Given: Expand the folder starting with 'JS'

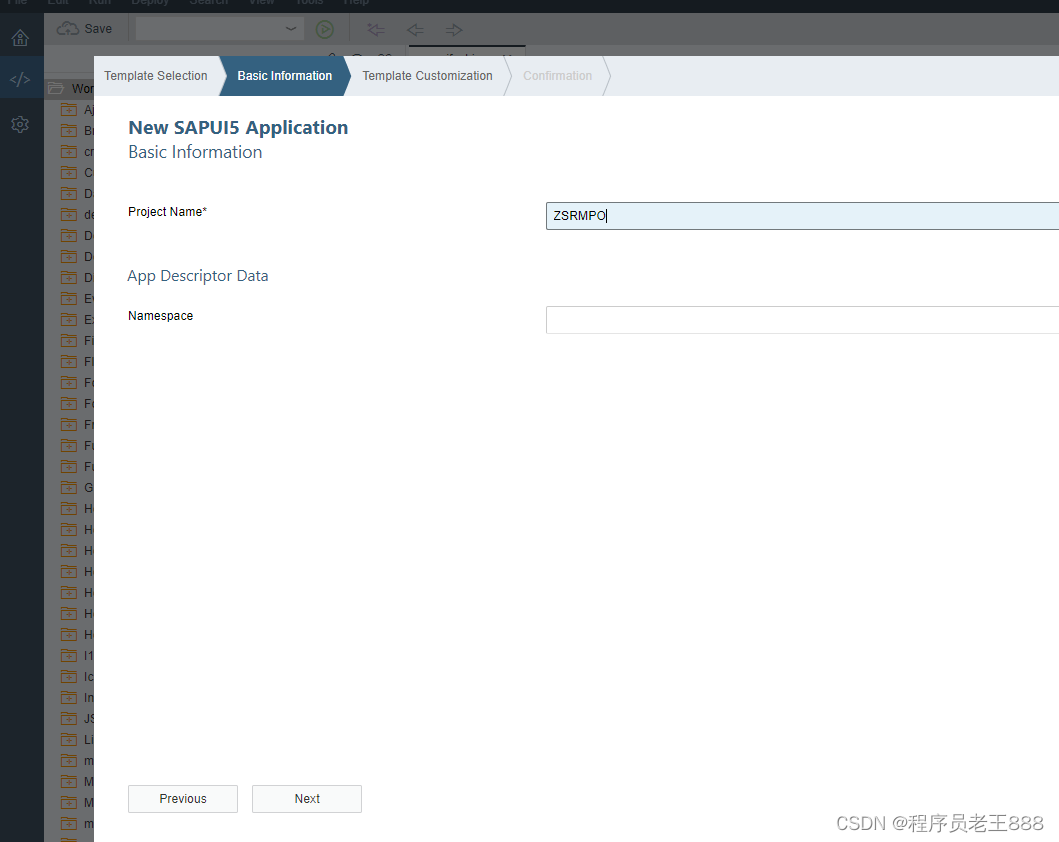Looking at the screenshot, I should [x=69, y=718].
